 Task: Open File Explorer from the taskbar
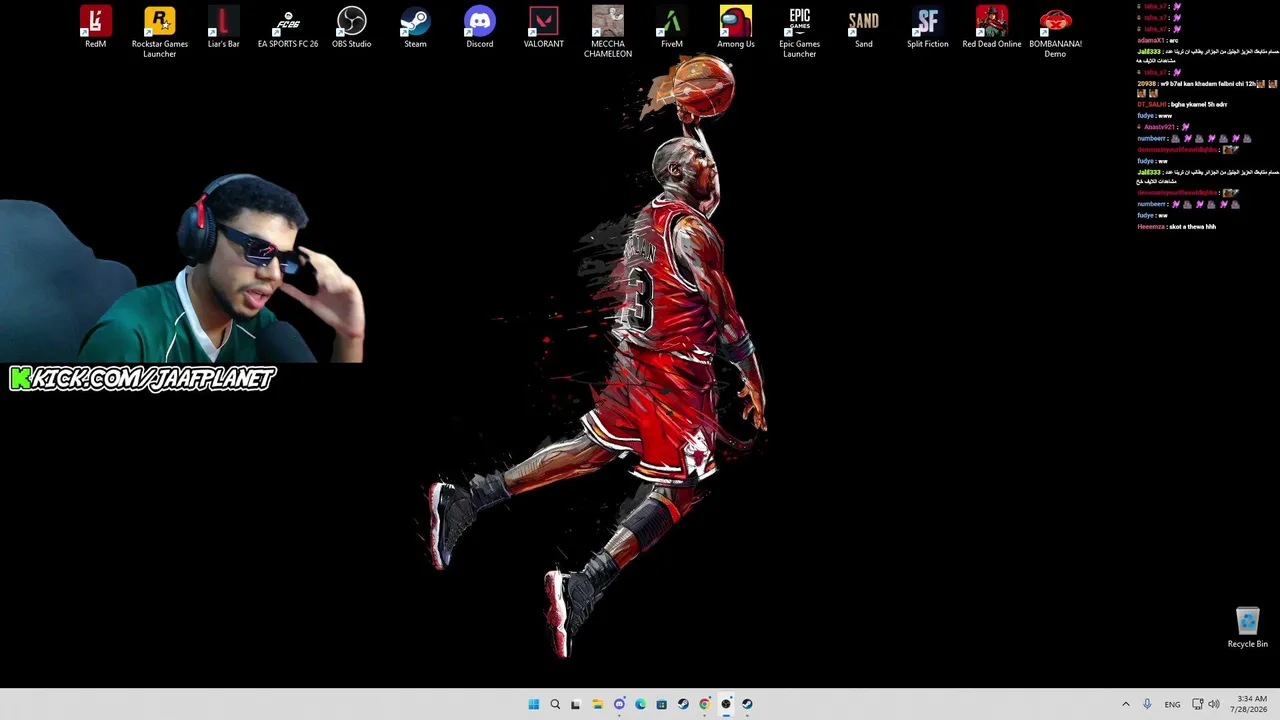[x=597, y=704]
